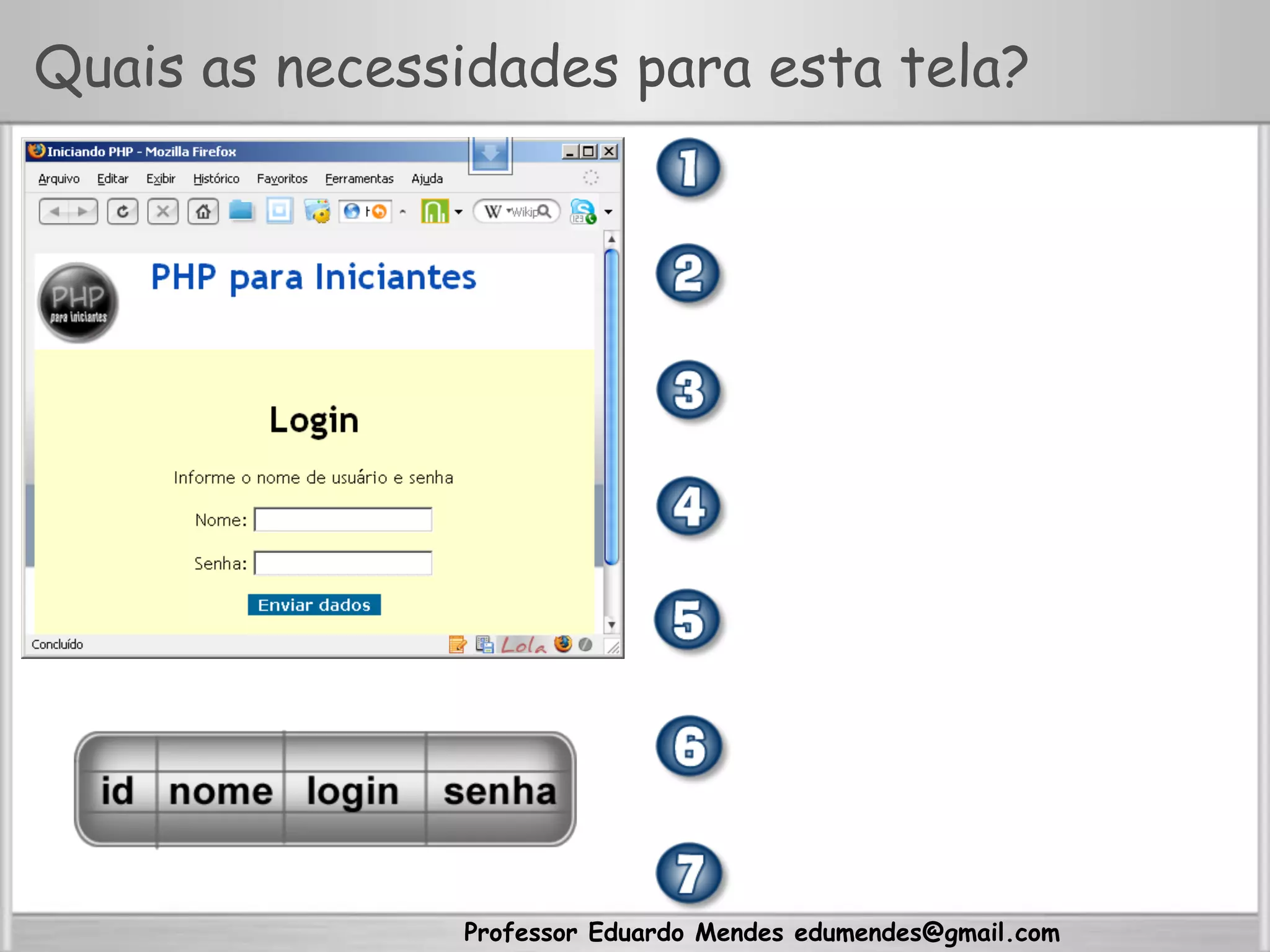Close the Firefox window
Image resolution: width=1270 pixels, height=952 pixels.
pos(610,151)
